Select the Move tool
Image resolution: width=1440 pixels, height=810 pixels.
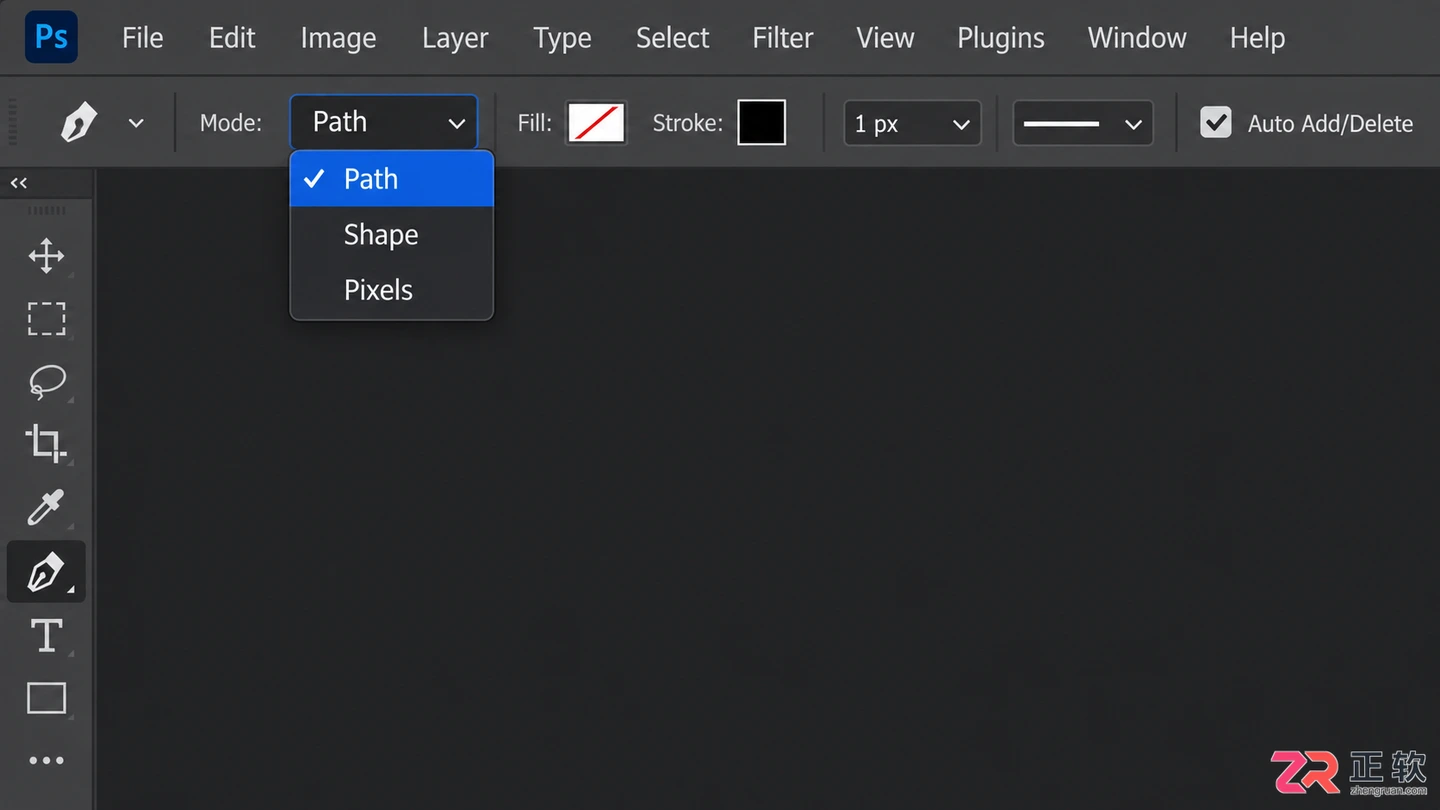point(46,256)
